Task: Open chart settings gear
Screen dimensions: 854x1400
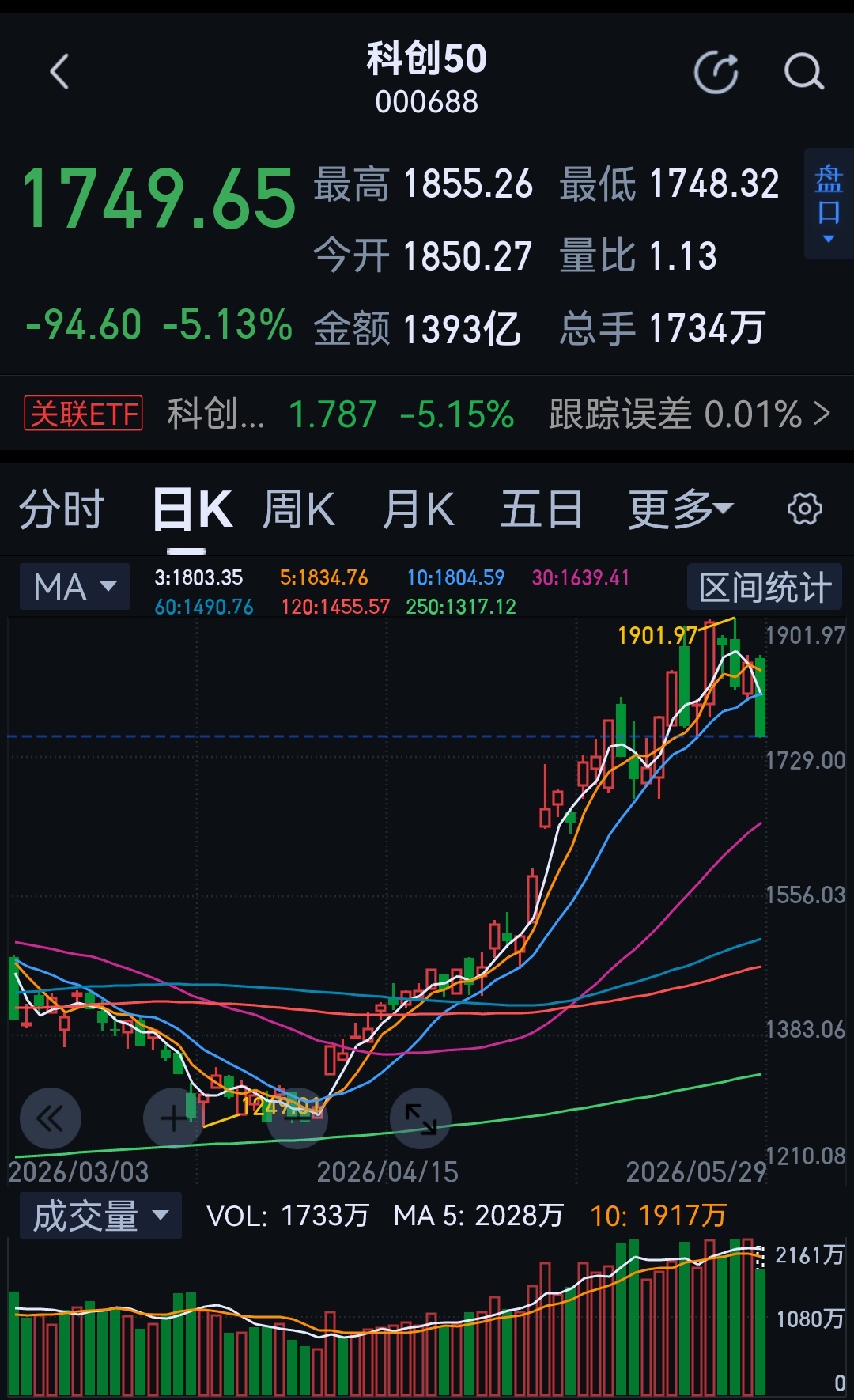Action: [804, 509]
